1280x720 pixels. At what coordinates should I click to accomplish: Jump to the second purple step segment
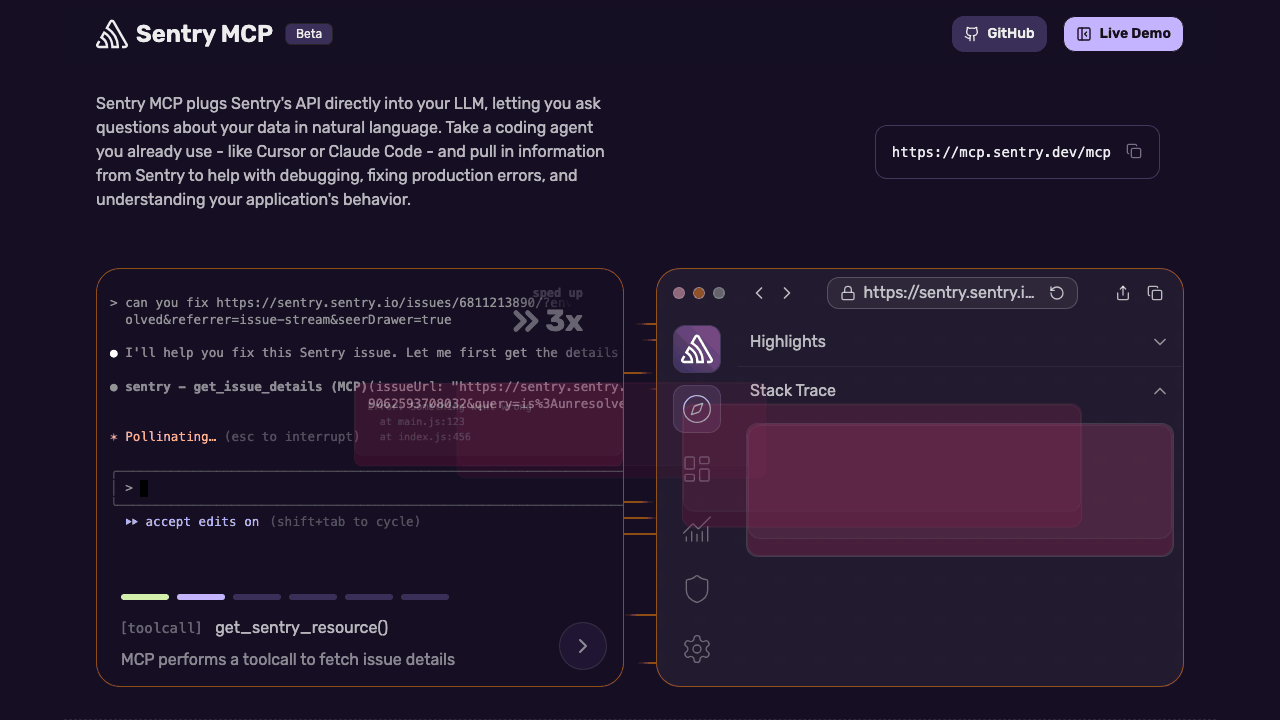(x=201, y=597)
